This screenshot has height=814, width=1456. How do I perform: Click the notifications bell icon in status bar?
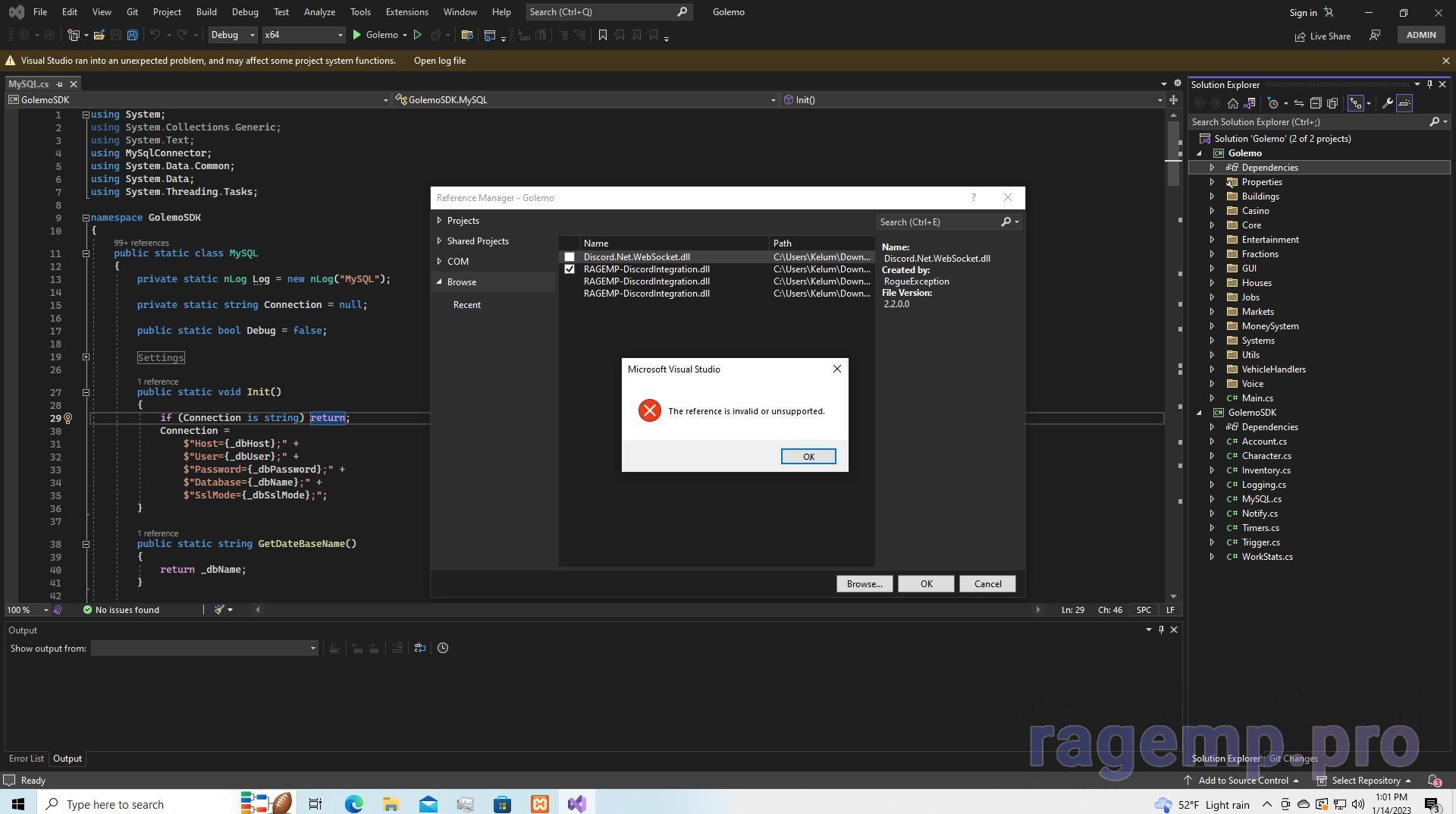(x=1434, y=781)
